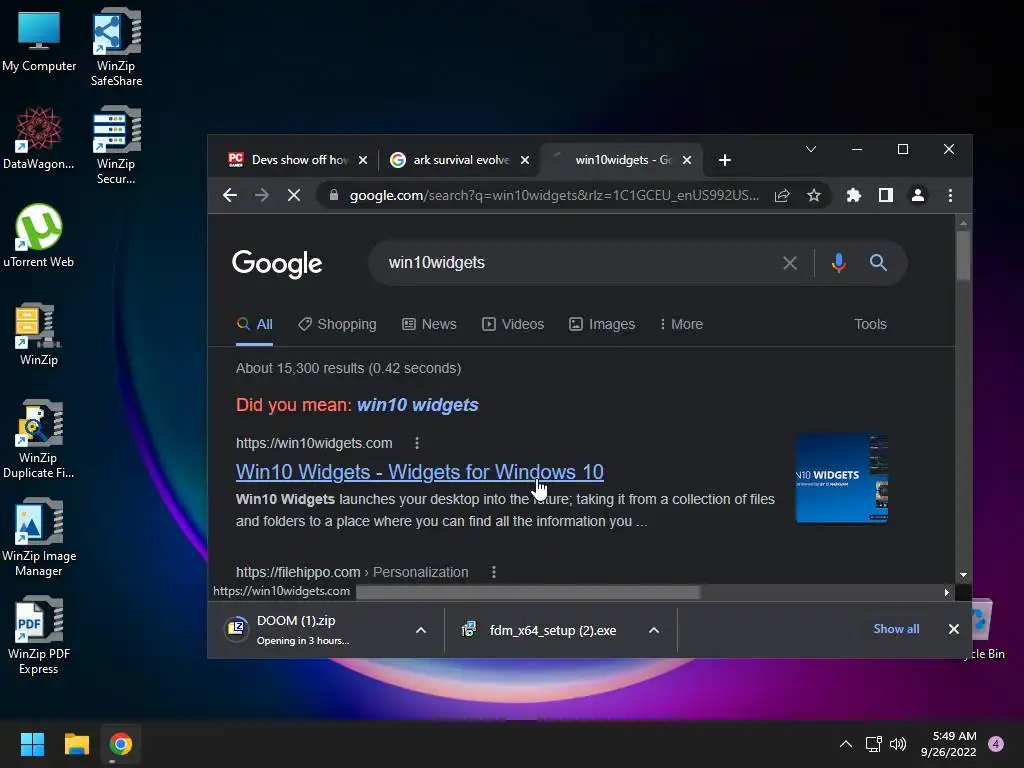Click the horizontal scrollbar right arrow
This screenshot has width=1024, height=768.
[x=946, y=592]
